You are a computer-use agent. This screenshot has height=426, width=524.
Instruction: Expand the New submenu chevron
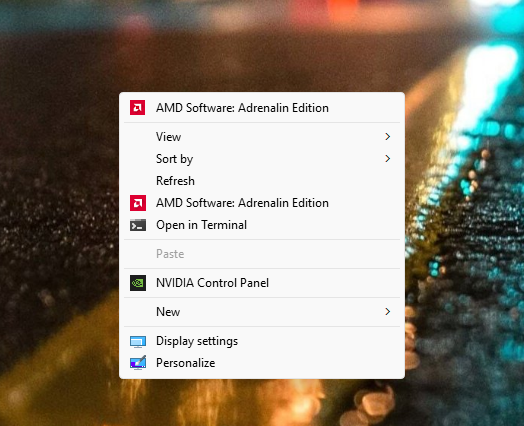coord(387,312)
